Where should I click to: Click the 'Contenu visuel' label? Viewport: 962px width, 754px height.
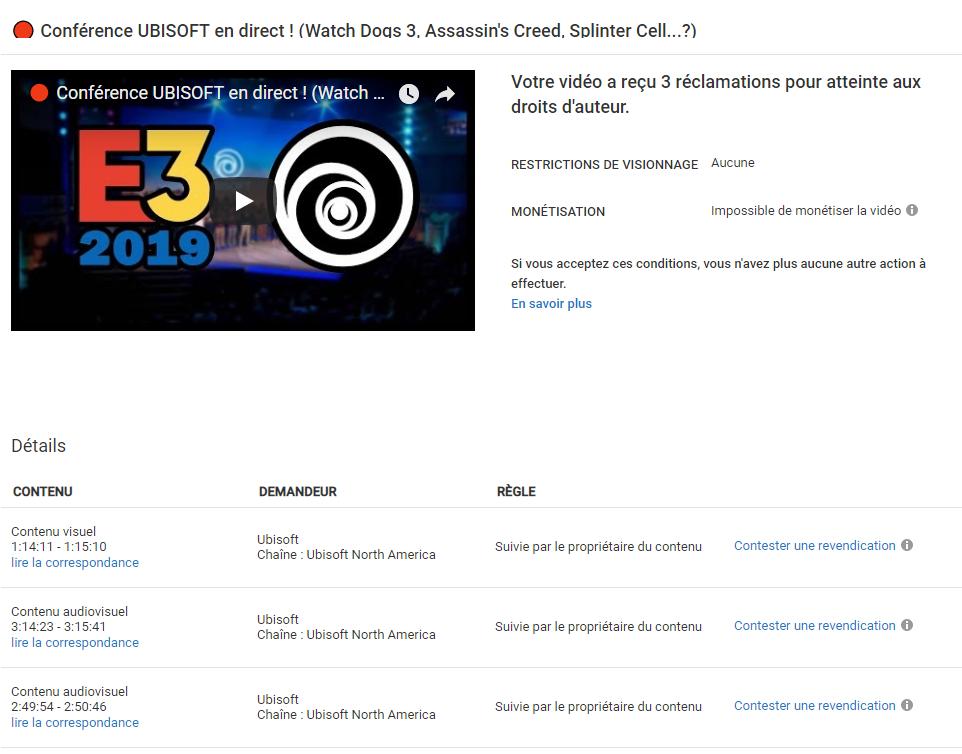point(53,531)
